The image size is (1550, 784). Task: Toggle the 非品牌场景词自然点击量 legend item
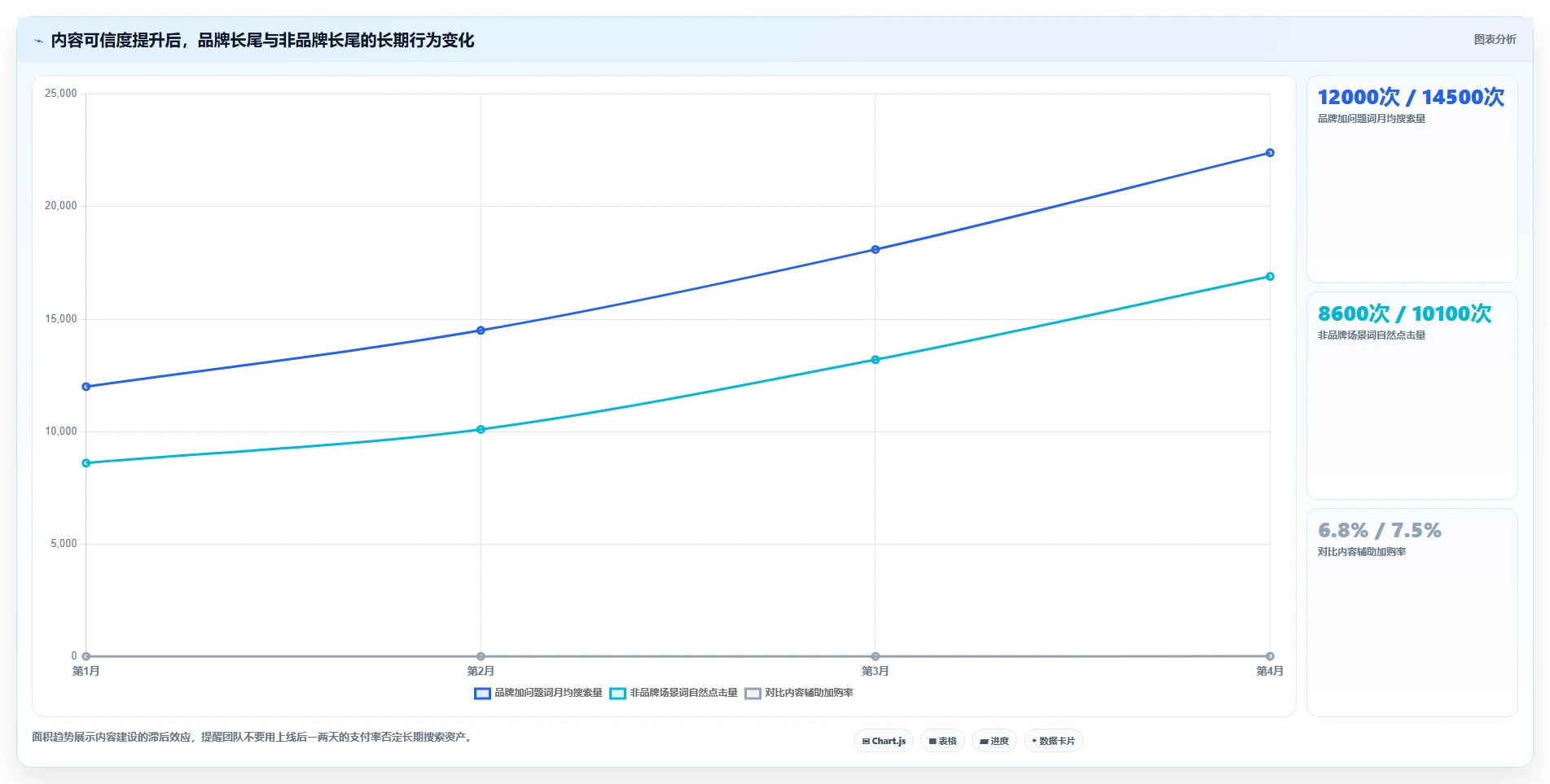(674, 693)
